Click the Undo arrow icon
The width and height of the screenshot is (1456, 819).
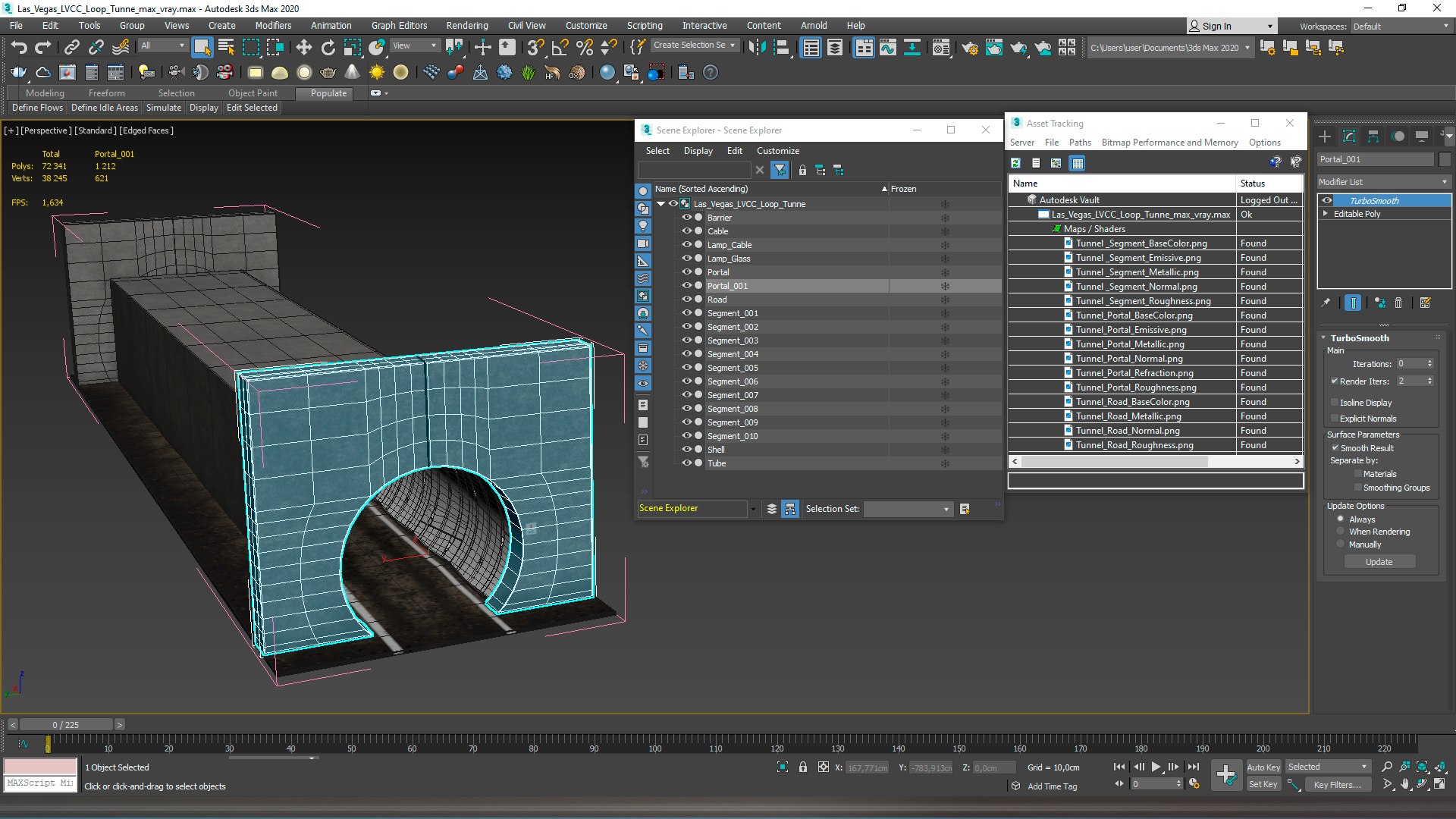(18, 48)
